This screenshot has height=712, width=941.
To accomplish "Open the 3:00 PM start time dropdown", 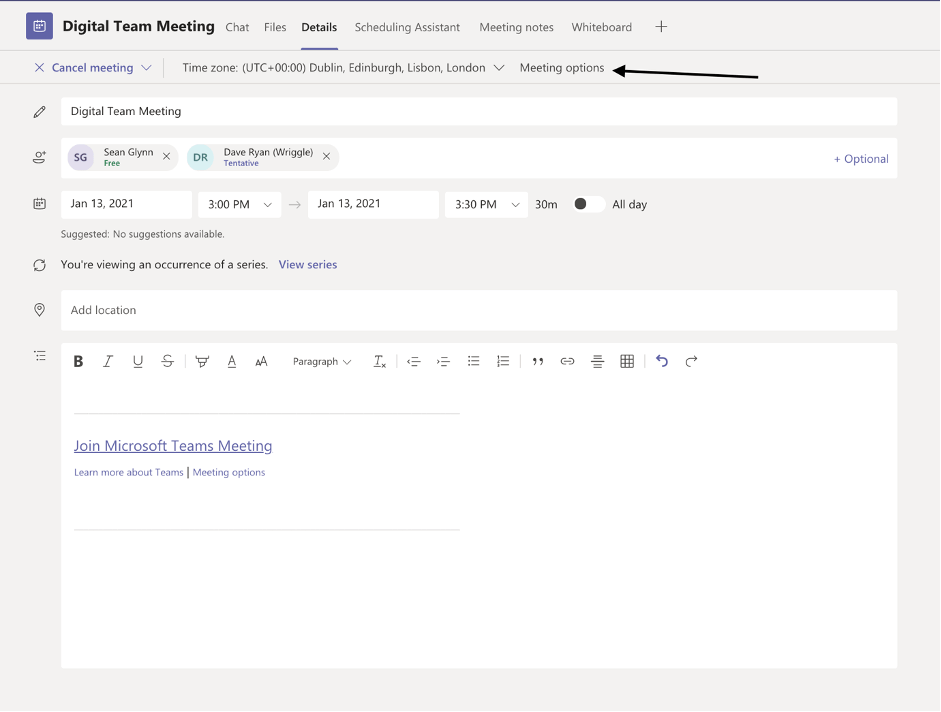I will [239, 205].
